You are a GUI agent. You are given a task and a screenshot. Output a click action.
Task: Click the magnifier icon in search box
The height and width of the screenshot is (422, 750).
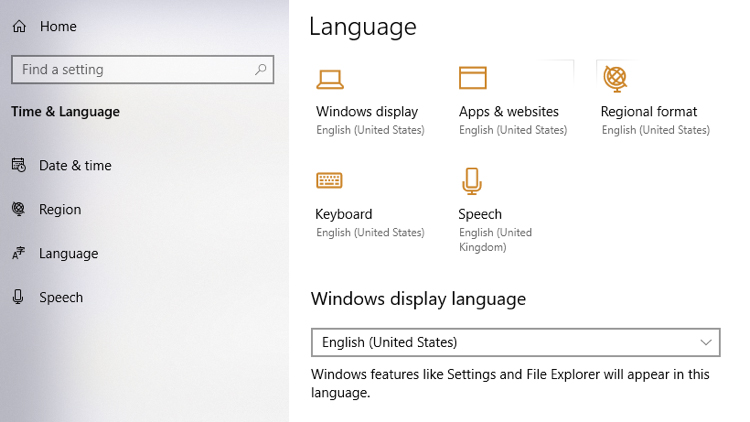click(261, 70)
